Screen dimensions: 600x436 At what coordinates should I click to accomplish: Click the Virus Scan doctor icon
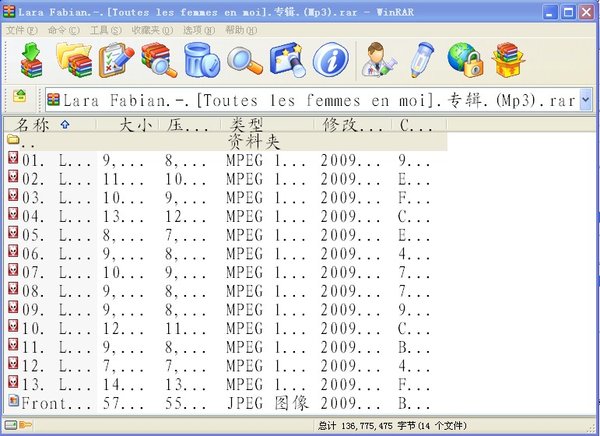tap(379, 60)
